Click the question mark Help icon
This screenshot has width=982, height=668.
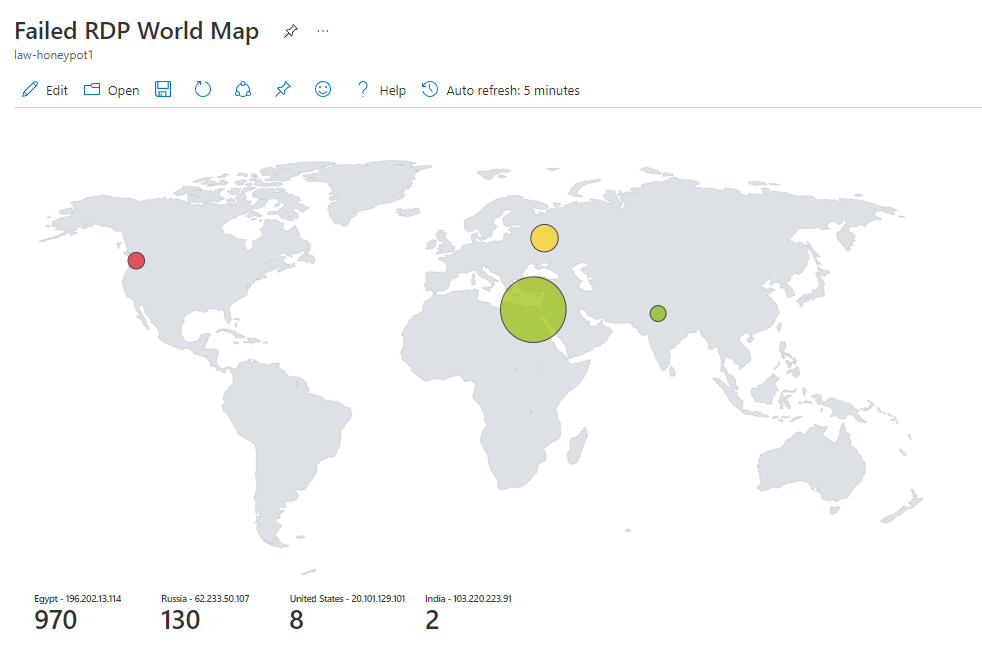[x=362, y=89]
